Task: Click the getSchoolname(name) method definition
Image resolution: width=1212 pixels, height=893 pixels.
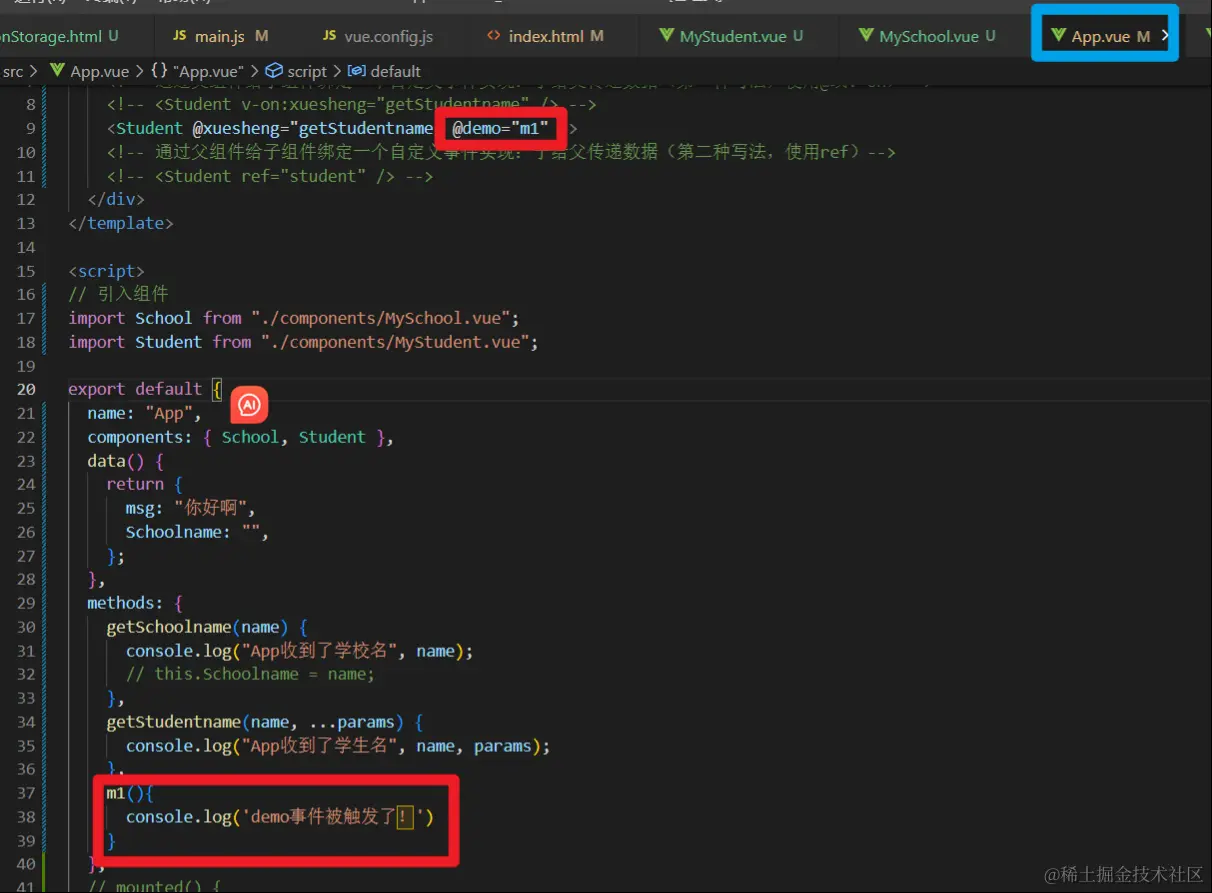Action: [x=207, y=627]
